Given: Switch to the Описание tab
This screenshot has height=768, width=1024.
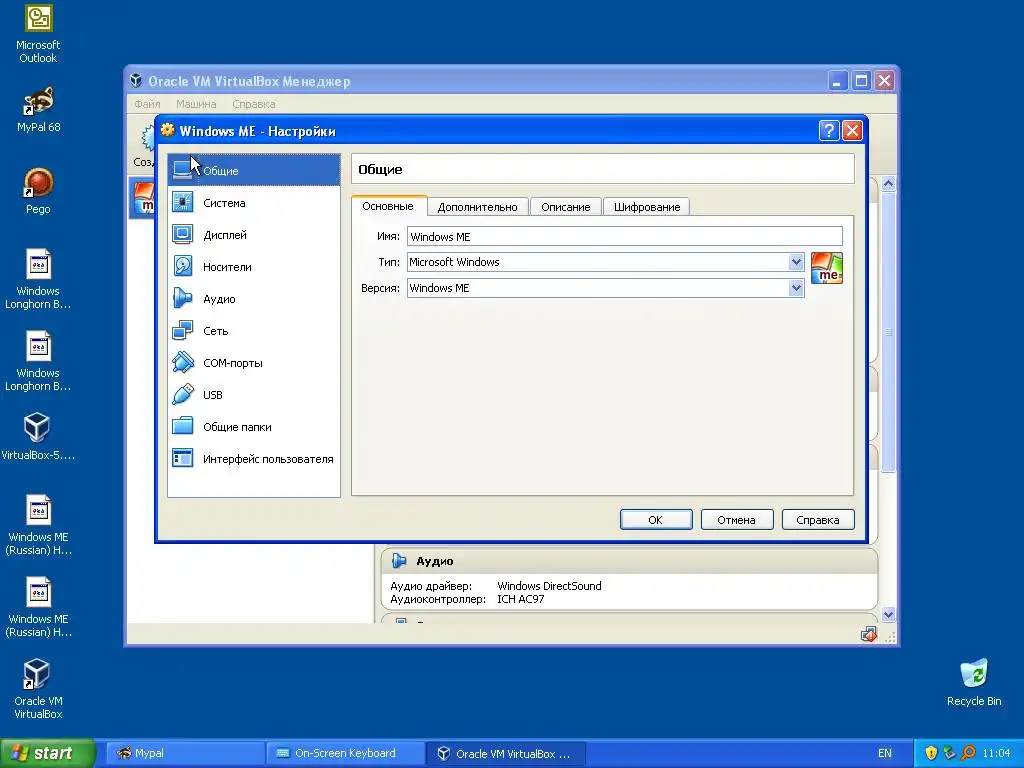Looking at the screenshot, I should click(x=566, y=207).
